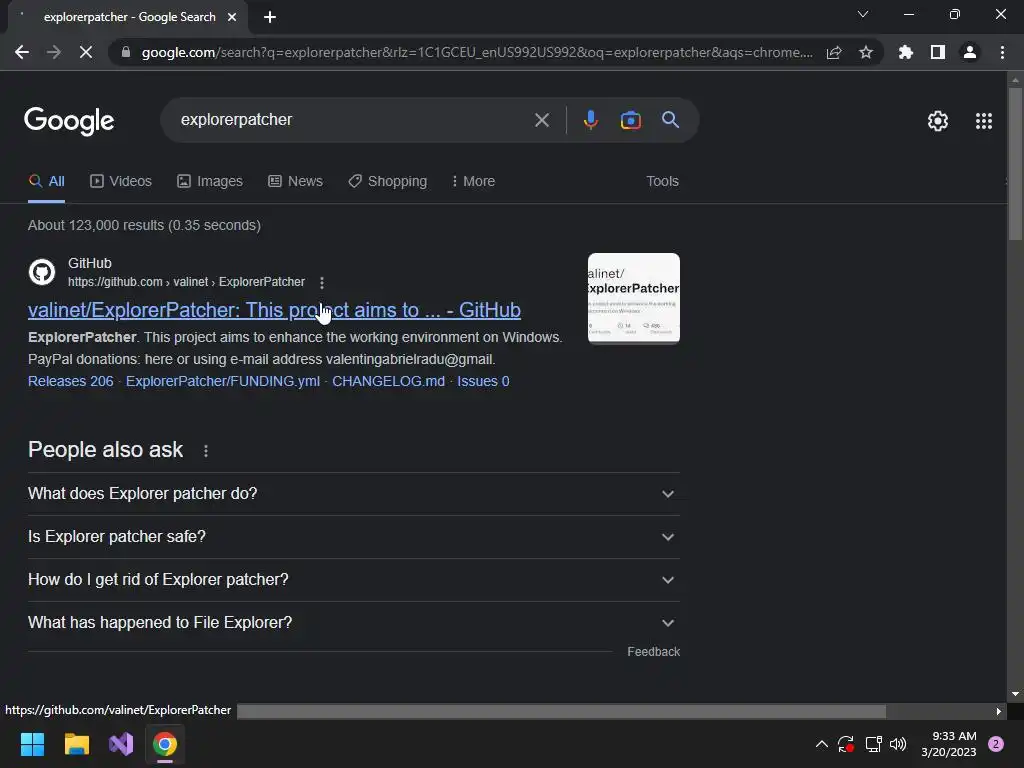The width and height of the screenshot is (1024, 768).
Task: Open the CHANGELOG.md sitelink
Action: (389, 381)
